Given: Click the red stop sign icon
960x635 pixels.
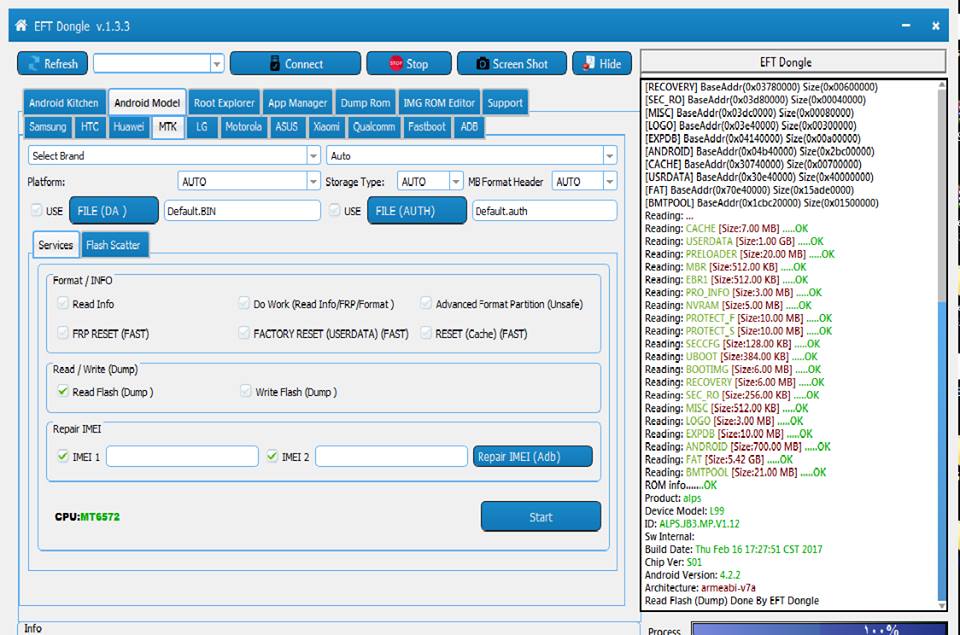Looking at the screenshot, I should click(396, 63).
